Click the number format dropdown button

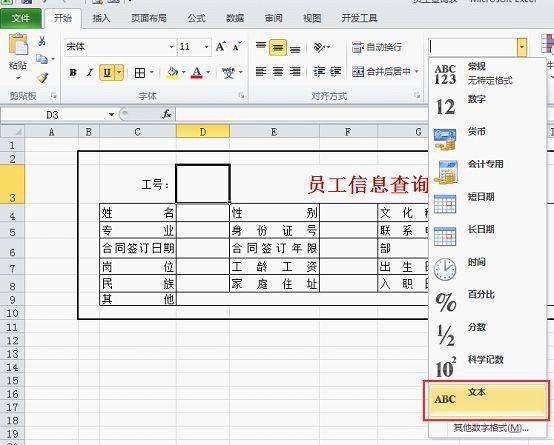[522, 47]
